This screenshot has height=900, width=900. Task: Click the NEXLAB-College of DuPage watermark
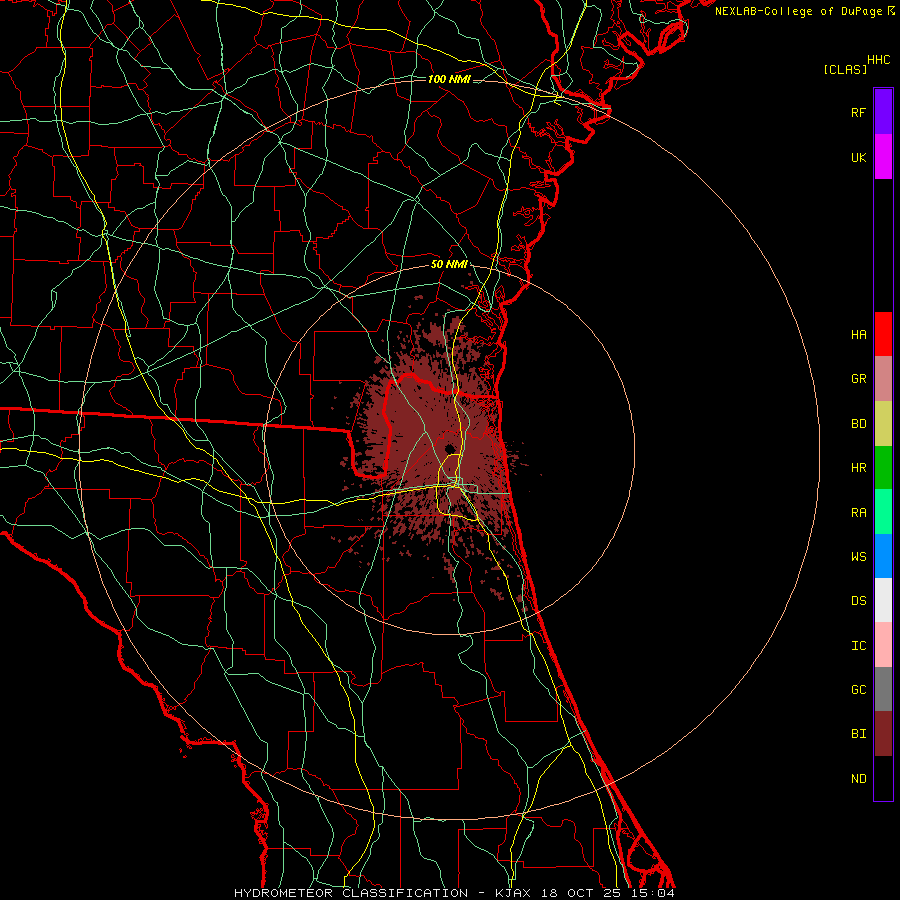804,11
